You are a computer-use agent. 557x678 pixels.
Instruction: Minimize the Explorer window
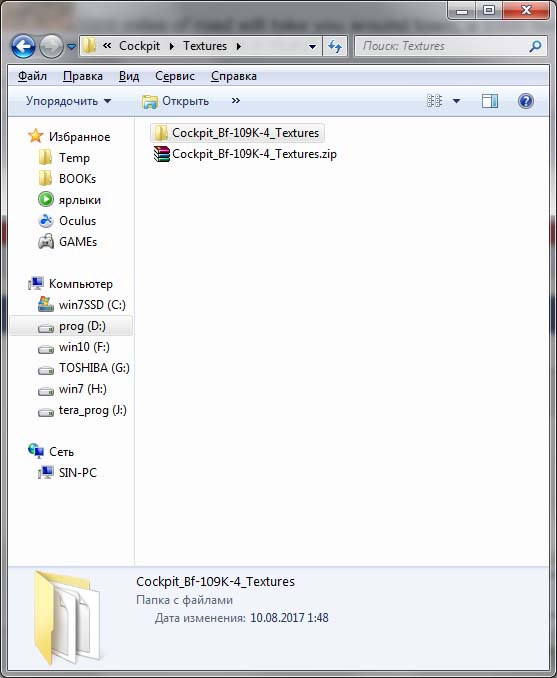coord(462,10)
